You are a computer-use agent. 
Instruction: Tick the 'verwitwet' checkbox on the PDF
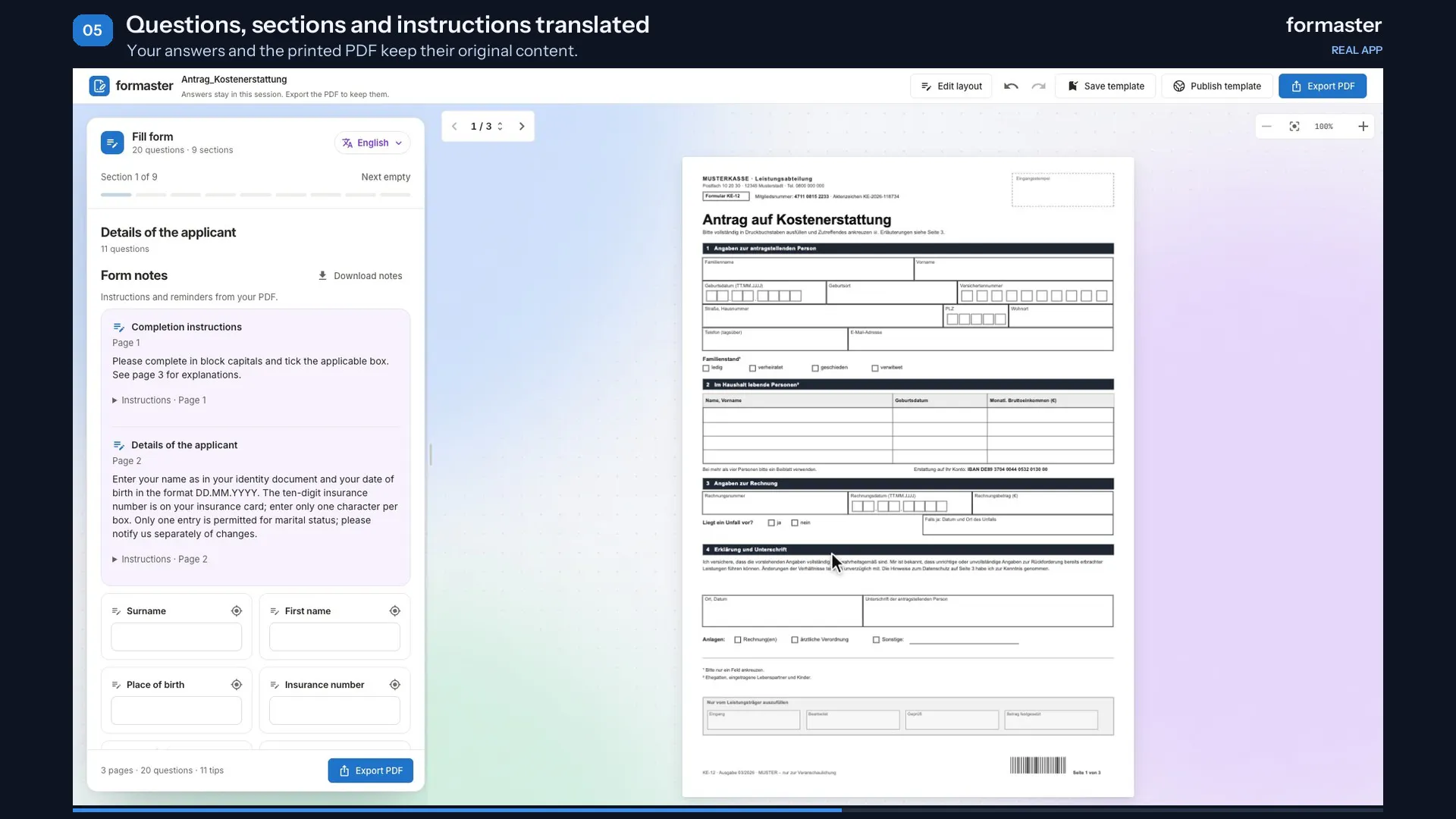[x=875, y=369]
